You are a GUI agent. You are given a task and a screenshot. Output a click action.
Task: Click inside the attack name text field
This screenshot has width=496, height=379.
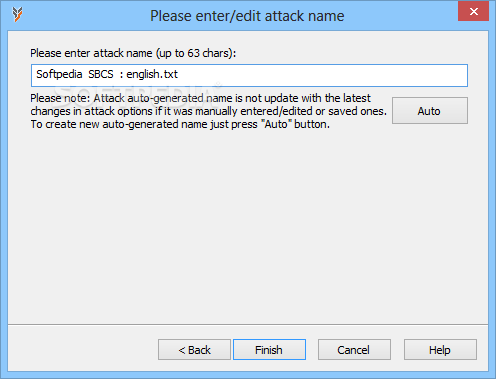click(x=249, y=75)
